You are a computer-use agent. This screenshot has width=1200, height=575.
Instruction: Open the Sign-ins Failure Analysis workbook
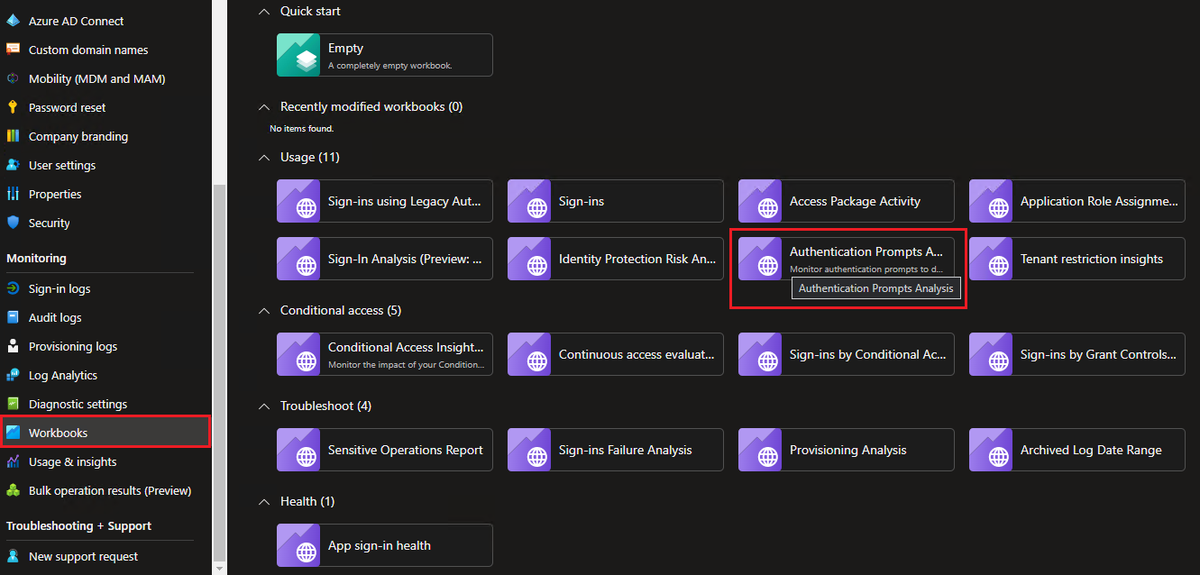[x=615, y=450]
